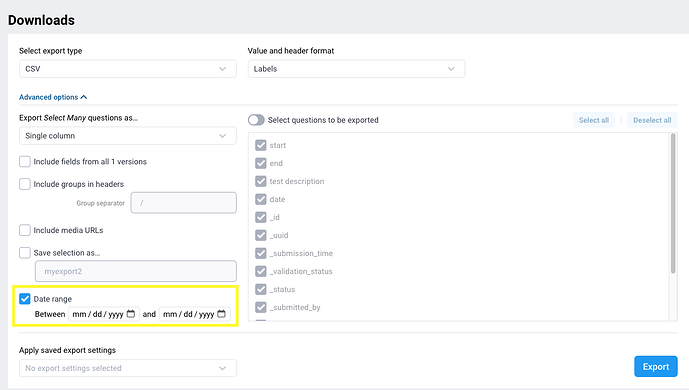
Task: Uncheck the Date range checkbox
Action: click(25, 299)
